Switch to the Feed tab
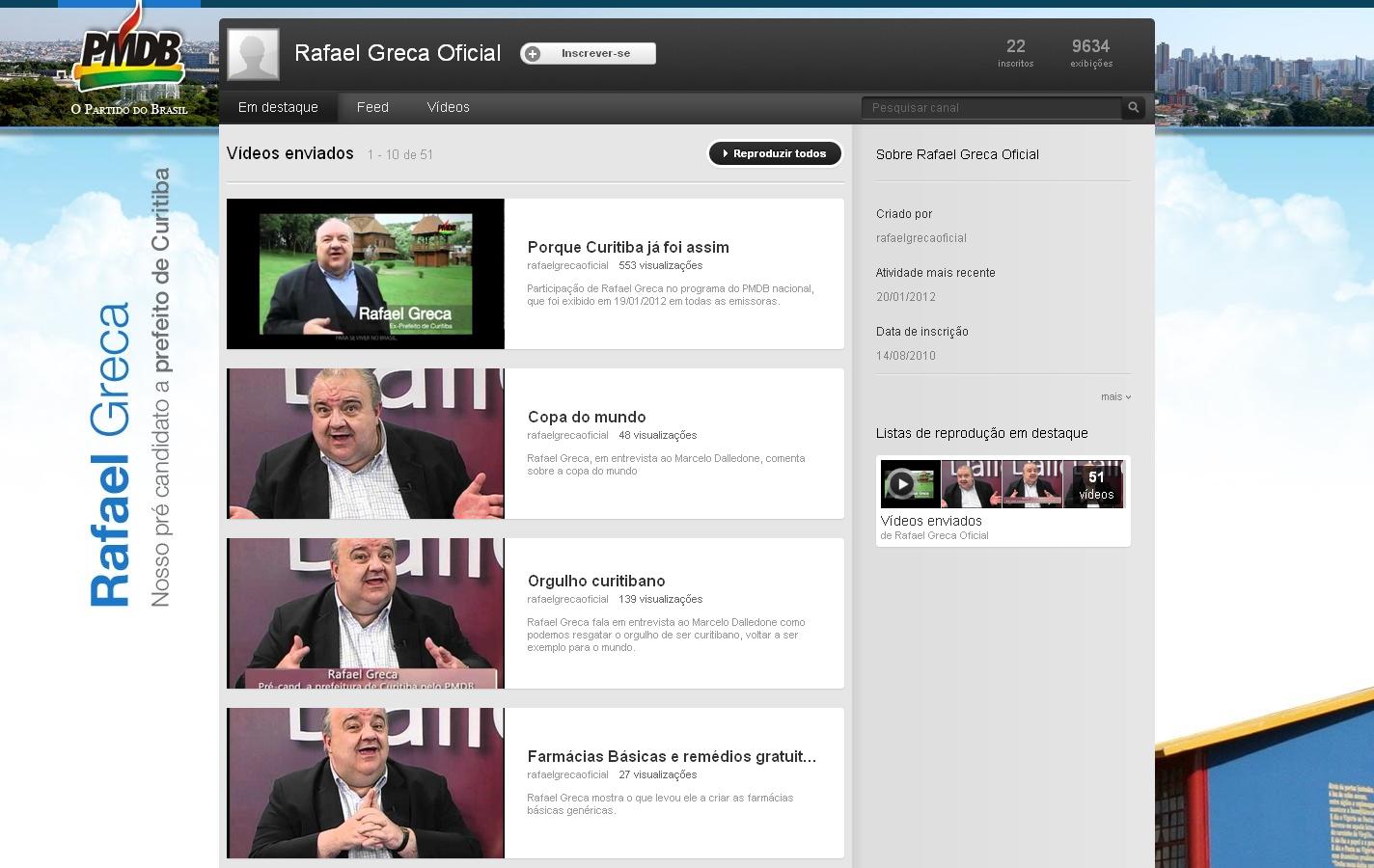1374x868 pixels. (372, 107)
